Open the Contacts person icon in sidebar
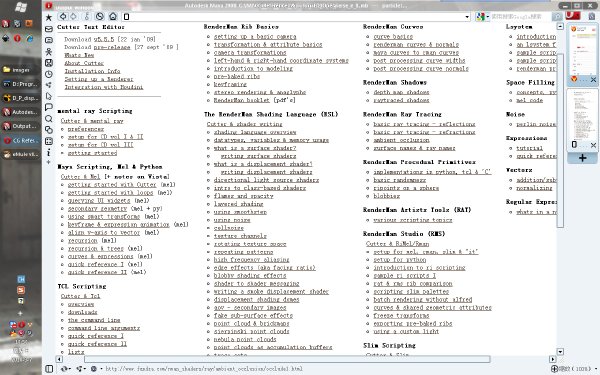The image size is (600, 375). (x=49, y=52)
